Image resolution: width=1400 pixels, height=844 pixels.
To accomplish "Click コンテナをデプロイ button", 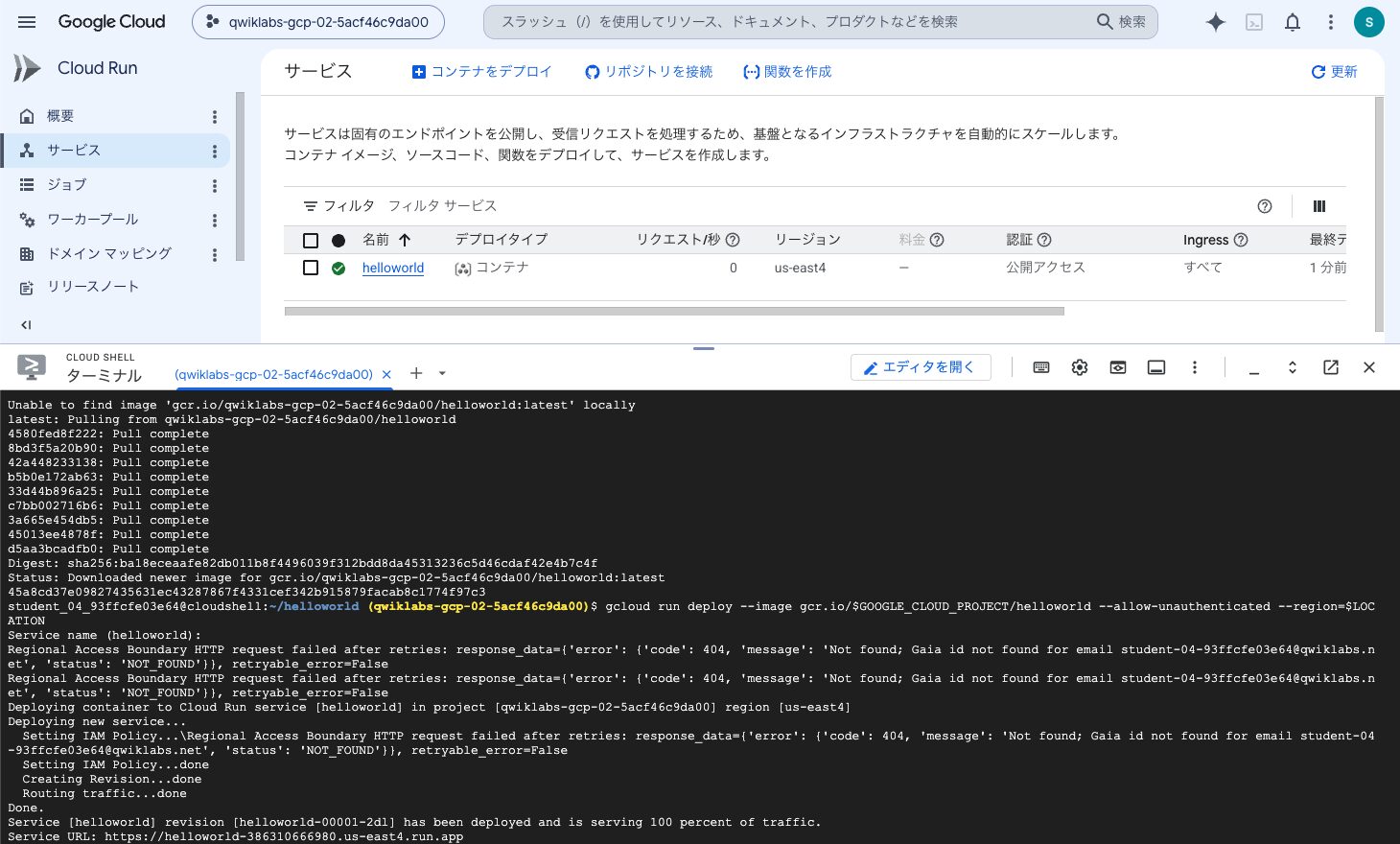I will [x=481, y=72].
